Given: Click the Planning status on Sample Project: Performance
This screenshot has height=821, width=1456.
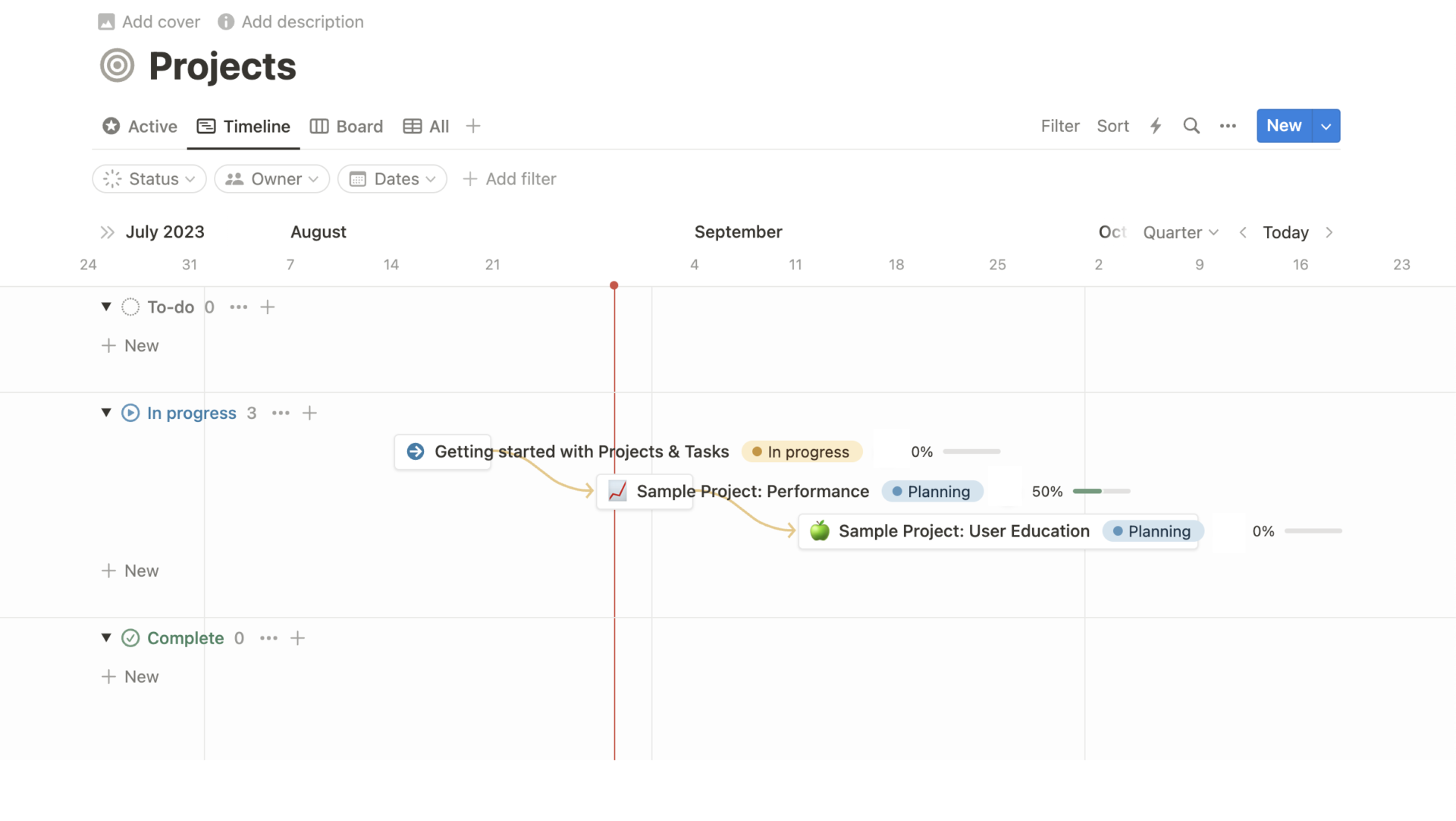Looking at the screenshot, I should tap(932, 491).
